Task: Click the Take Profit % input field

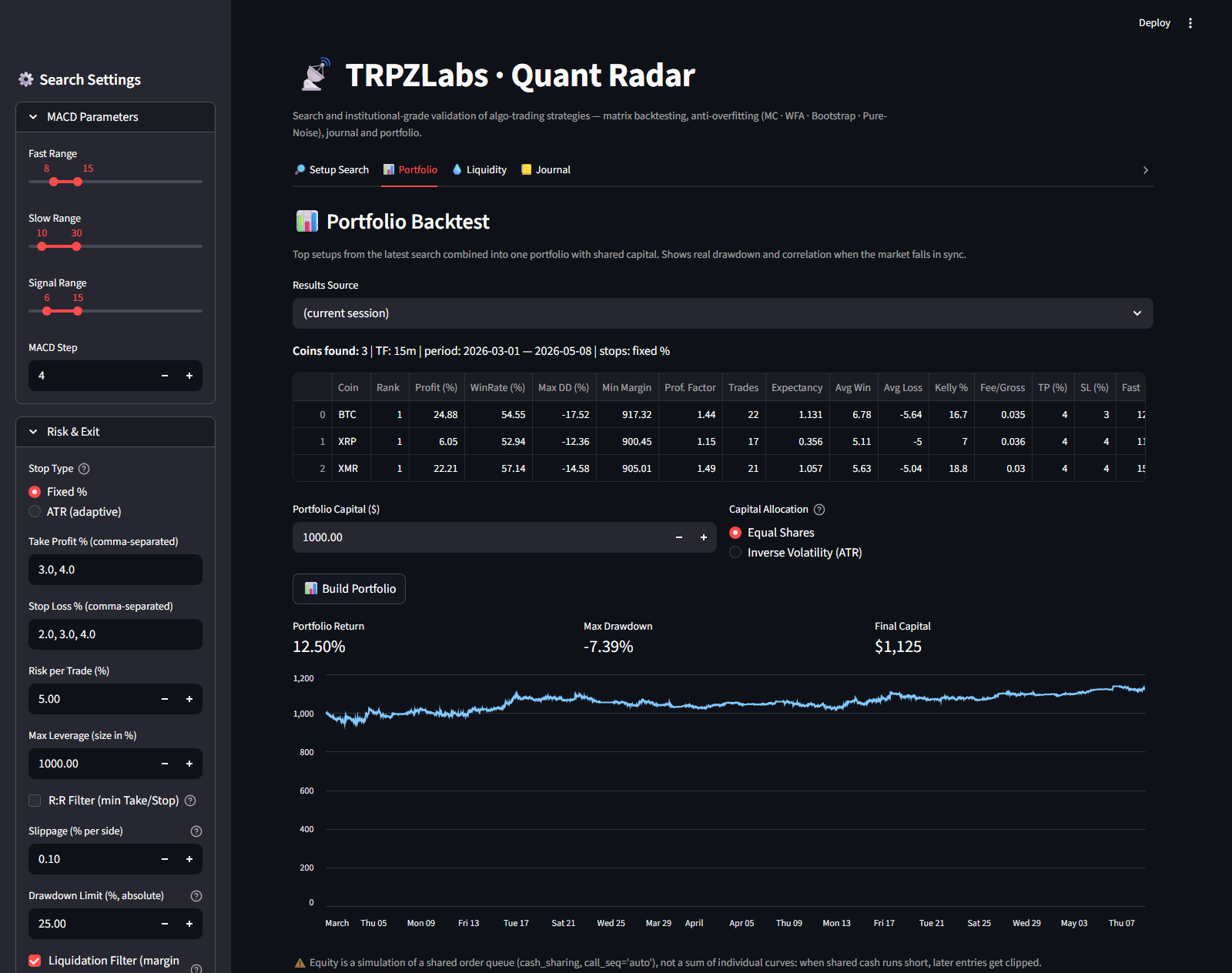Action: coord(115,570)
